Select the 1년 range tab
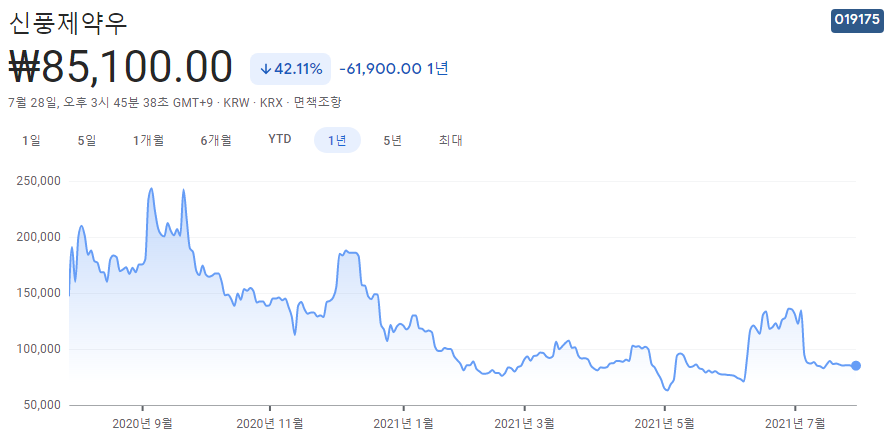The height and width of the screenshot is (444, 893). point(338,140)
